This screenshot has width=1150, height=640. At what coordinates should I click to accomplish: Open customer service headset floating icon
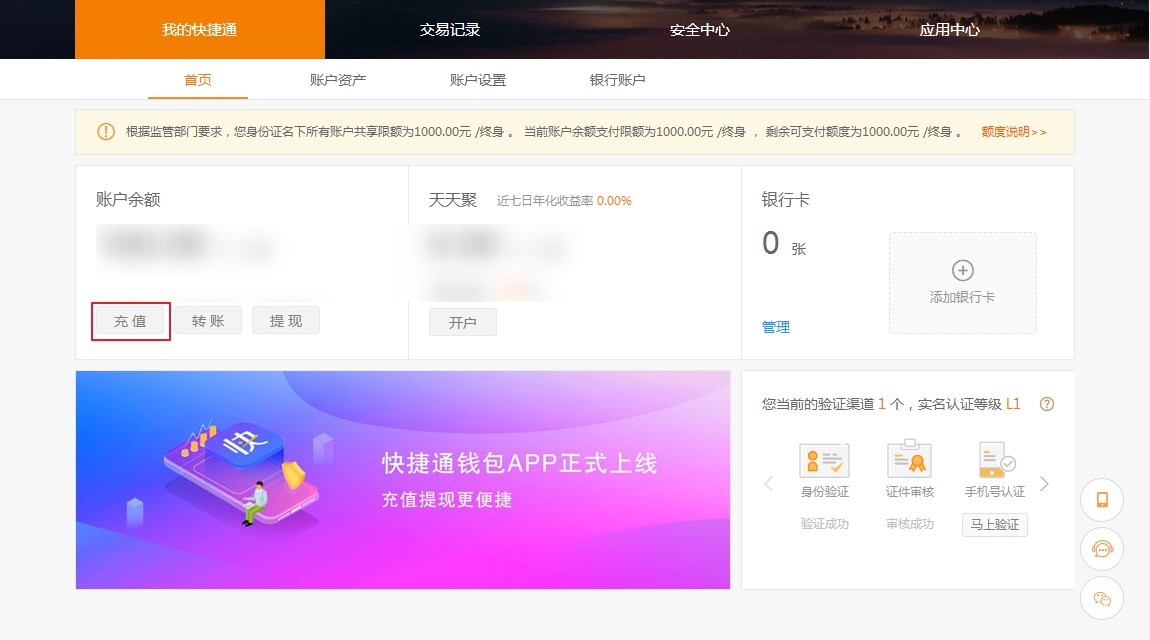tap(1102, 549)
